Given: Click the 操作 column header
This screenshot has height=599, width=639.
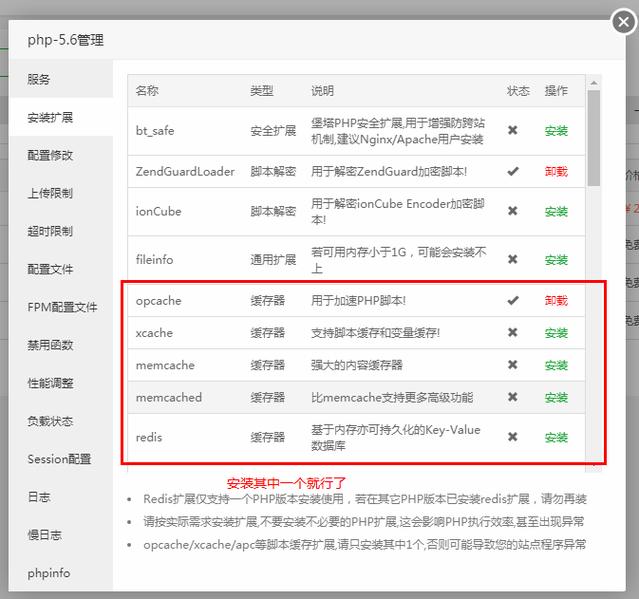Looking at the screenshot, I should tap(556, 90).
